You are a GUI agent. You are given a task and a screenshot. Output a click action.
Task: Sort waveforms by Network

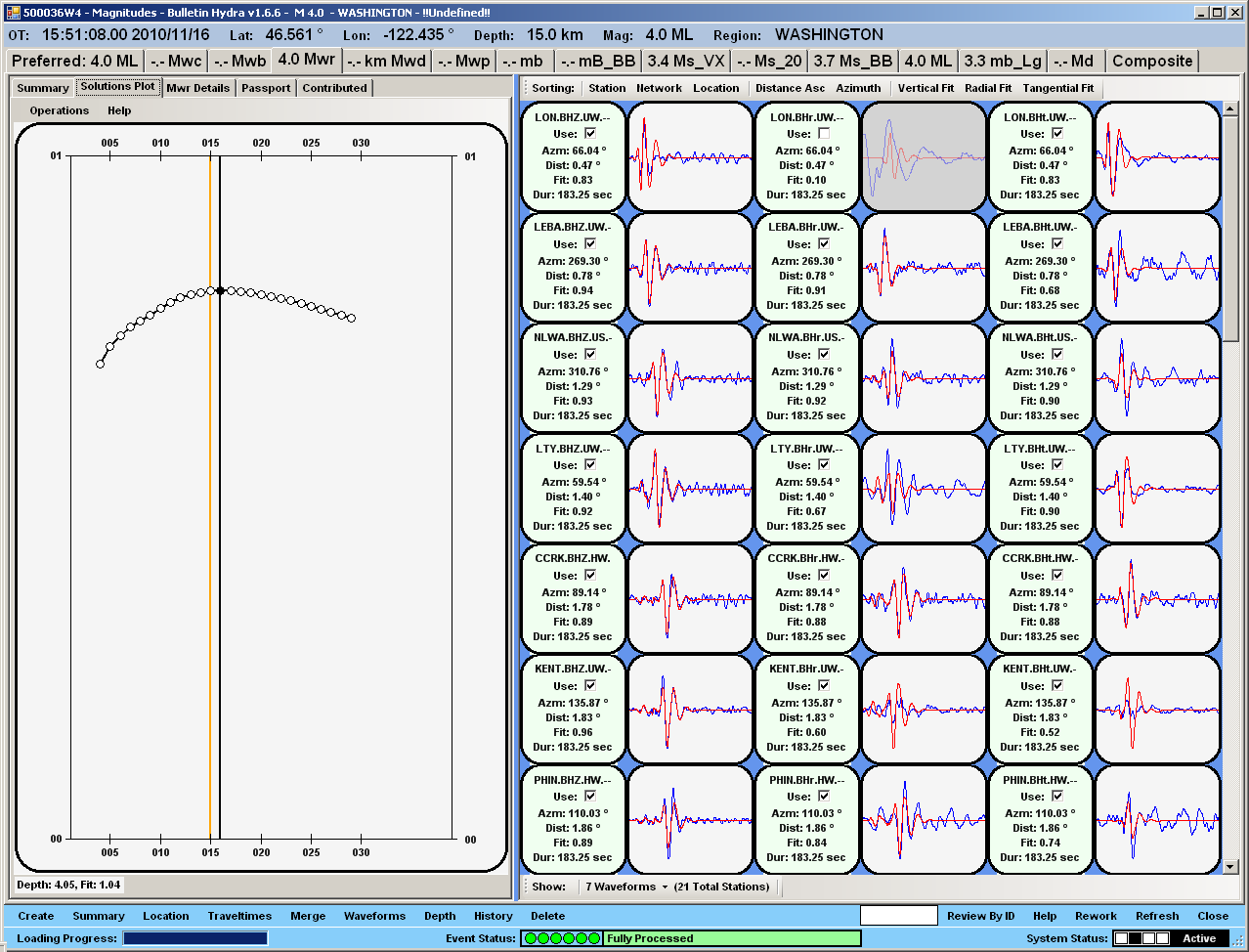point(660,88)
